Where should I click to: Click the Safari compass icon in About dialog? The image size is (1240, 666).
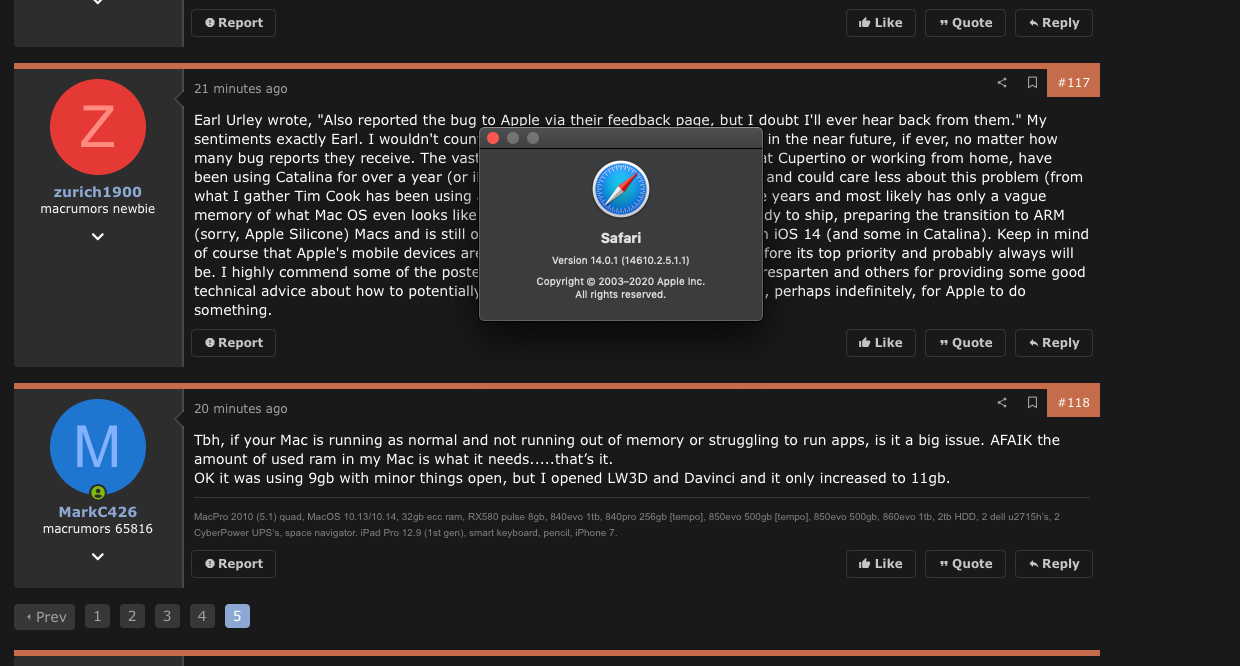621,189
